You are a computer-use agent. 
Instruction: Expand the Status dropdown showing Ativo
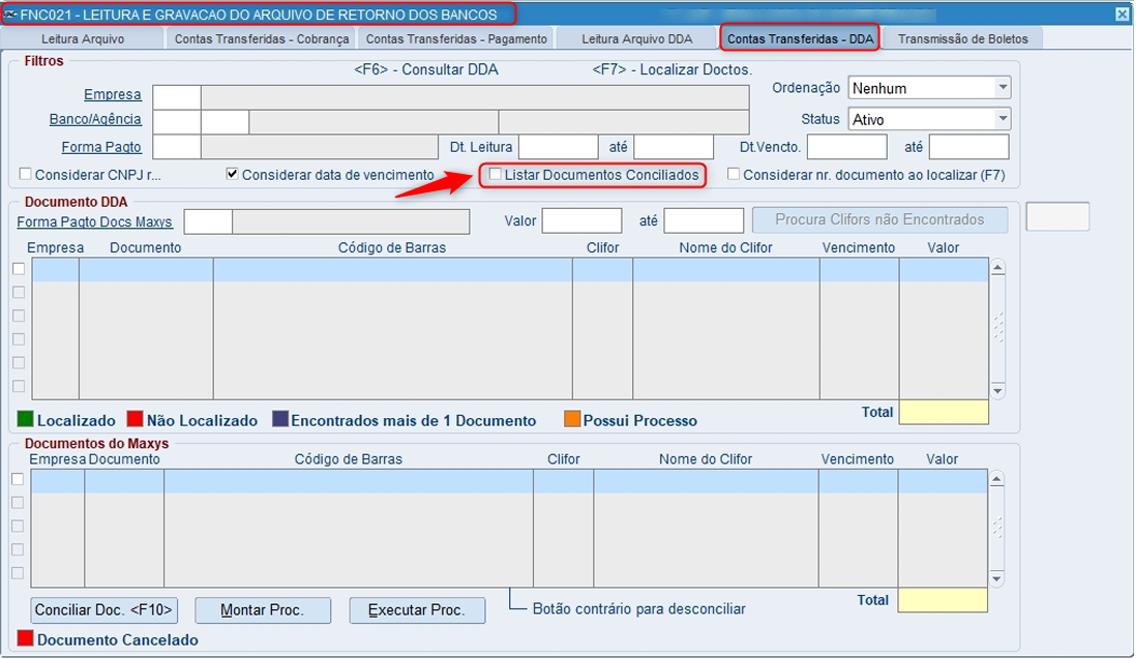click(x=1003, y=119)
